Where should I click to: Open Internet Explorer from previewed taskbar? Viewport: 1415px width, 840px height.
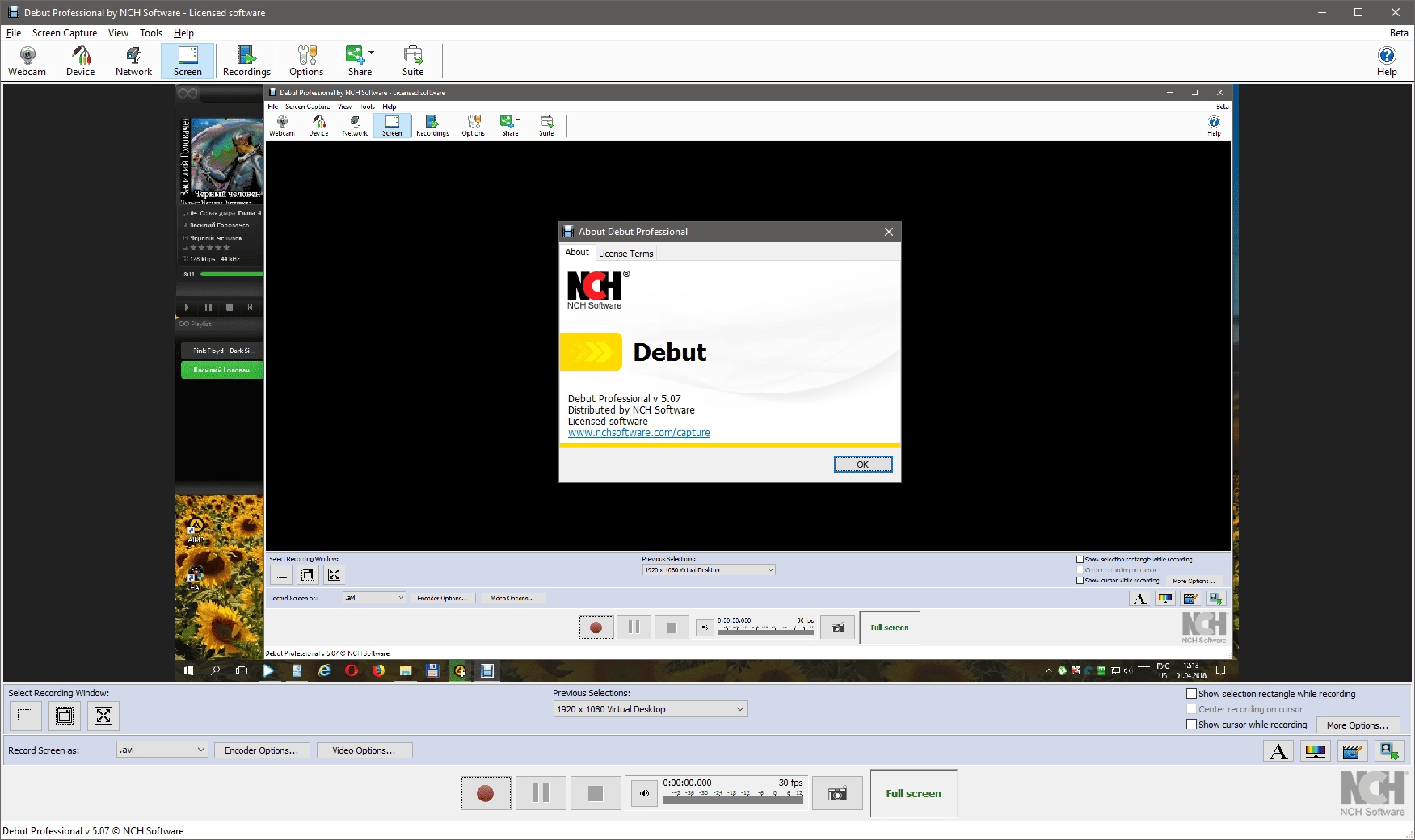[x=324, y=670]
